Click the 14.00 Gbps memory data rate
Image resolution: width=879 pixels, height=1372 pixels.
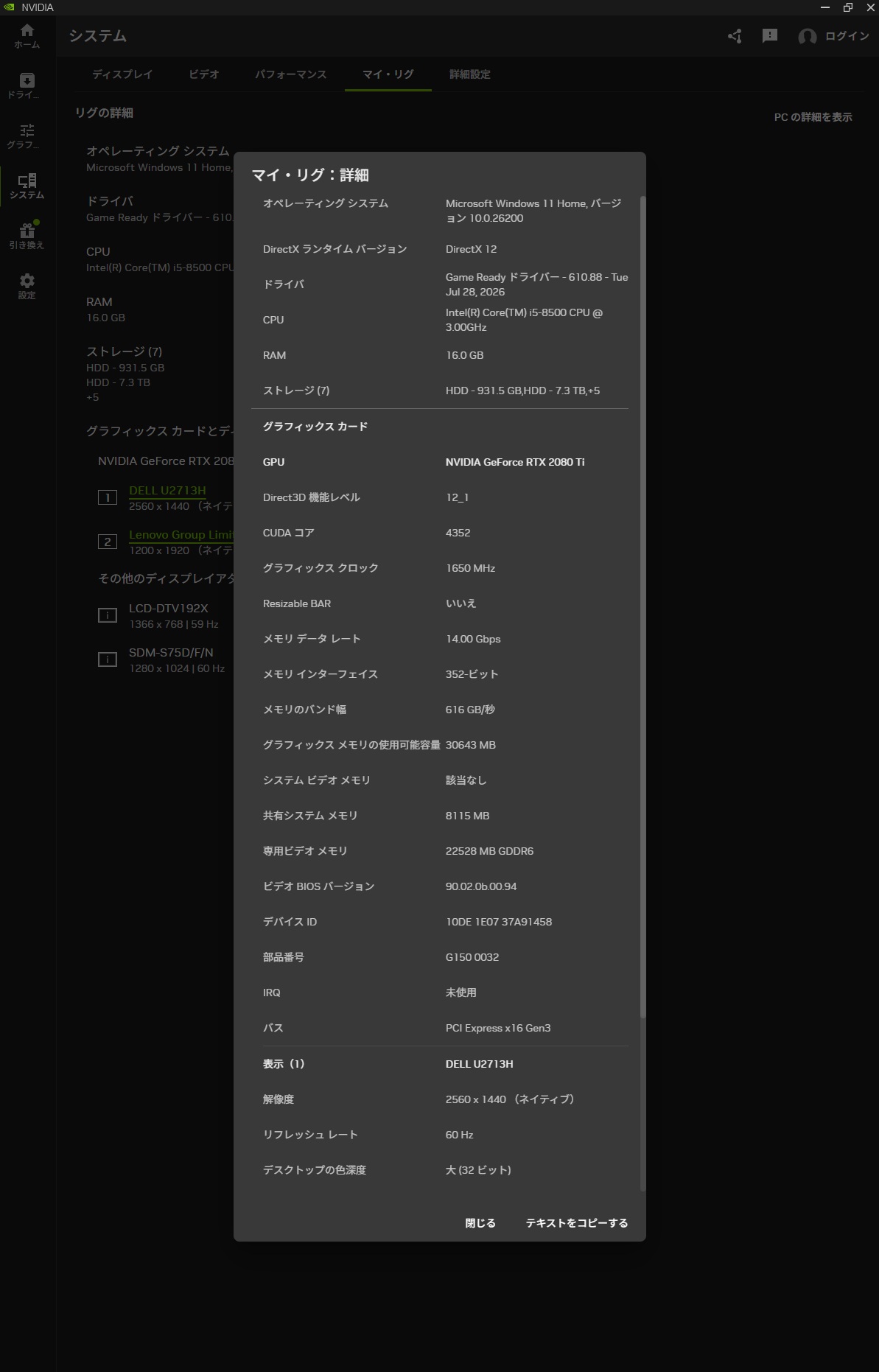[473, 639]
